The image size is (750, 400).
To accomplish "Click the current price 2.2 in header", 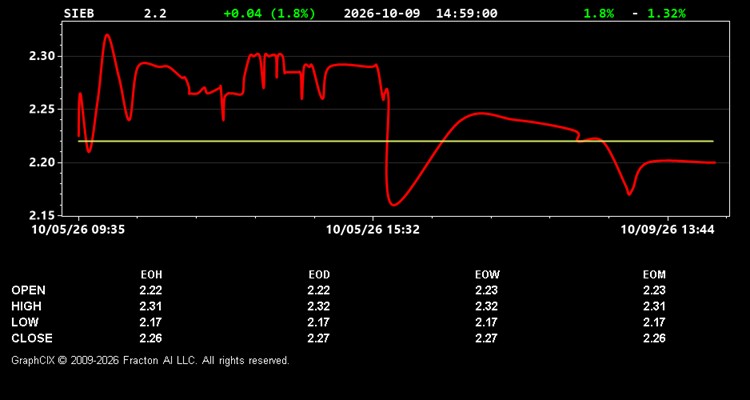I will tap(155, 13).
